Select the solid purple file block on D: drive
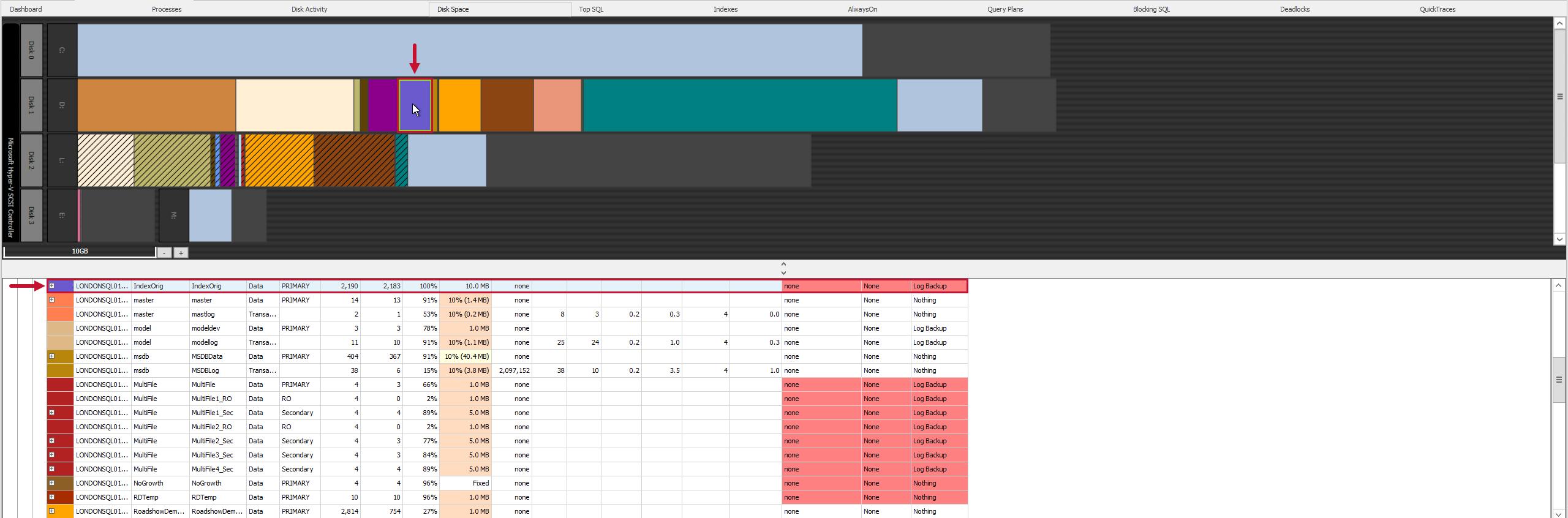 coord(382,105)
